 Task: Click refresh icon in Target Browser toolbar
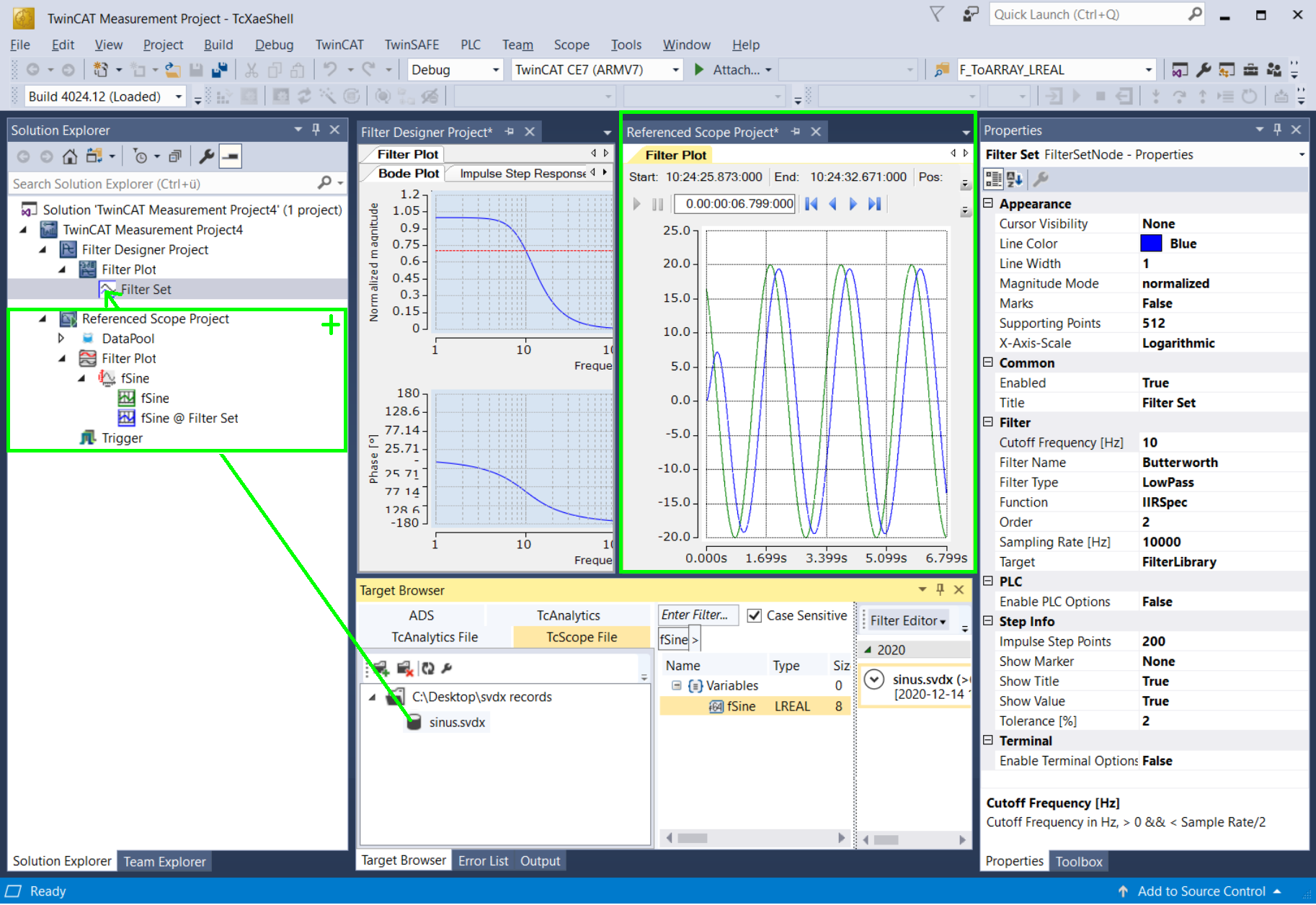428,669
